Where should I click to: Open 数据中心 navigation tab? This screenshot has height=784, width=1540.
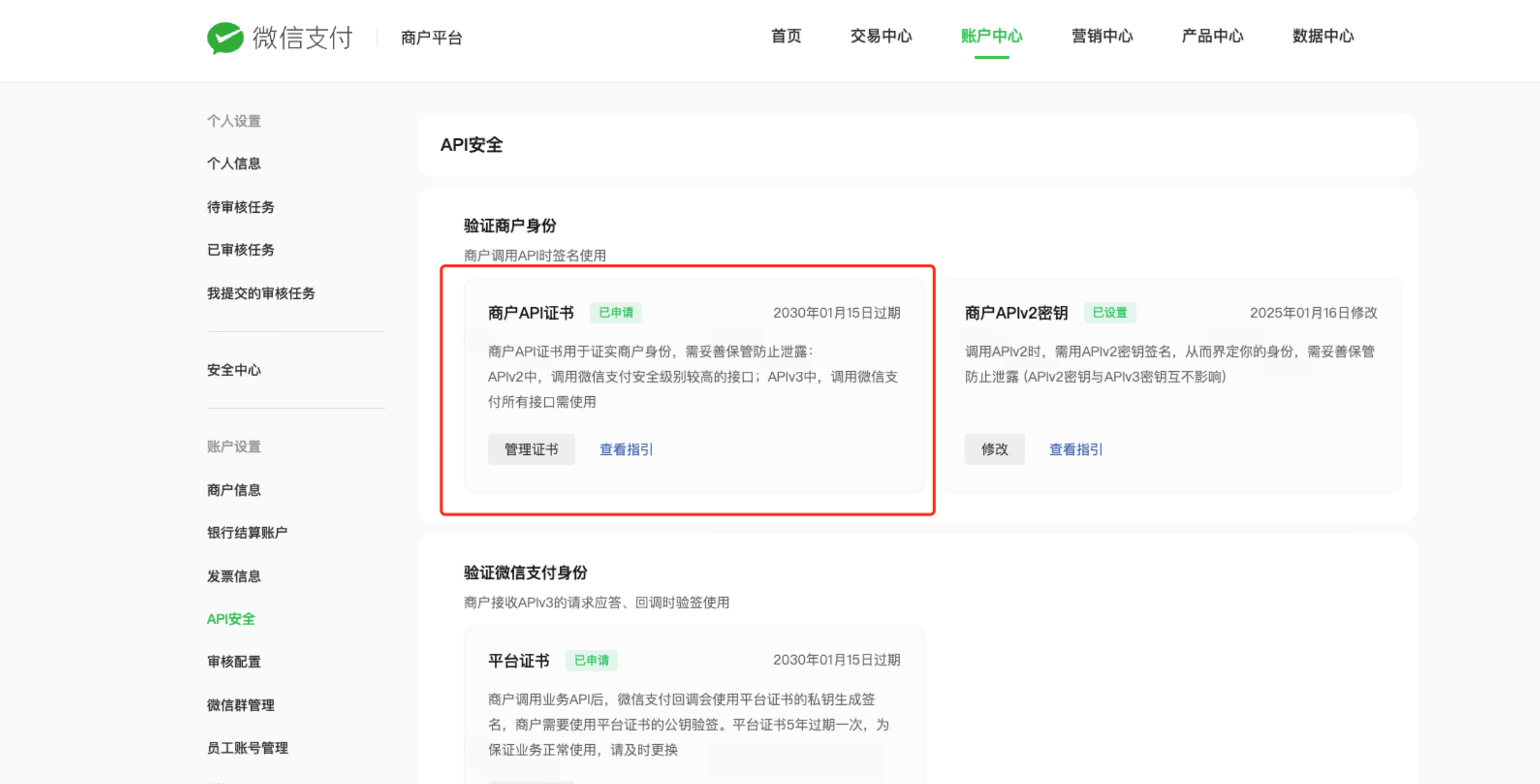(x=1323, y=36)
